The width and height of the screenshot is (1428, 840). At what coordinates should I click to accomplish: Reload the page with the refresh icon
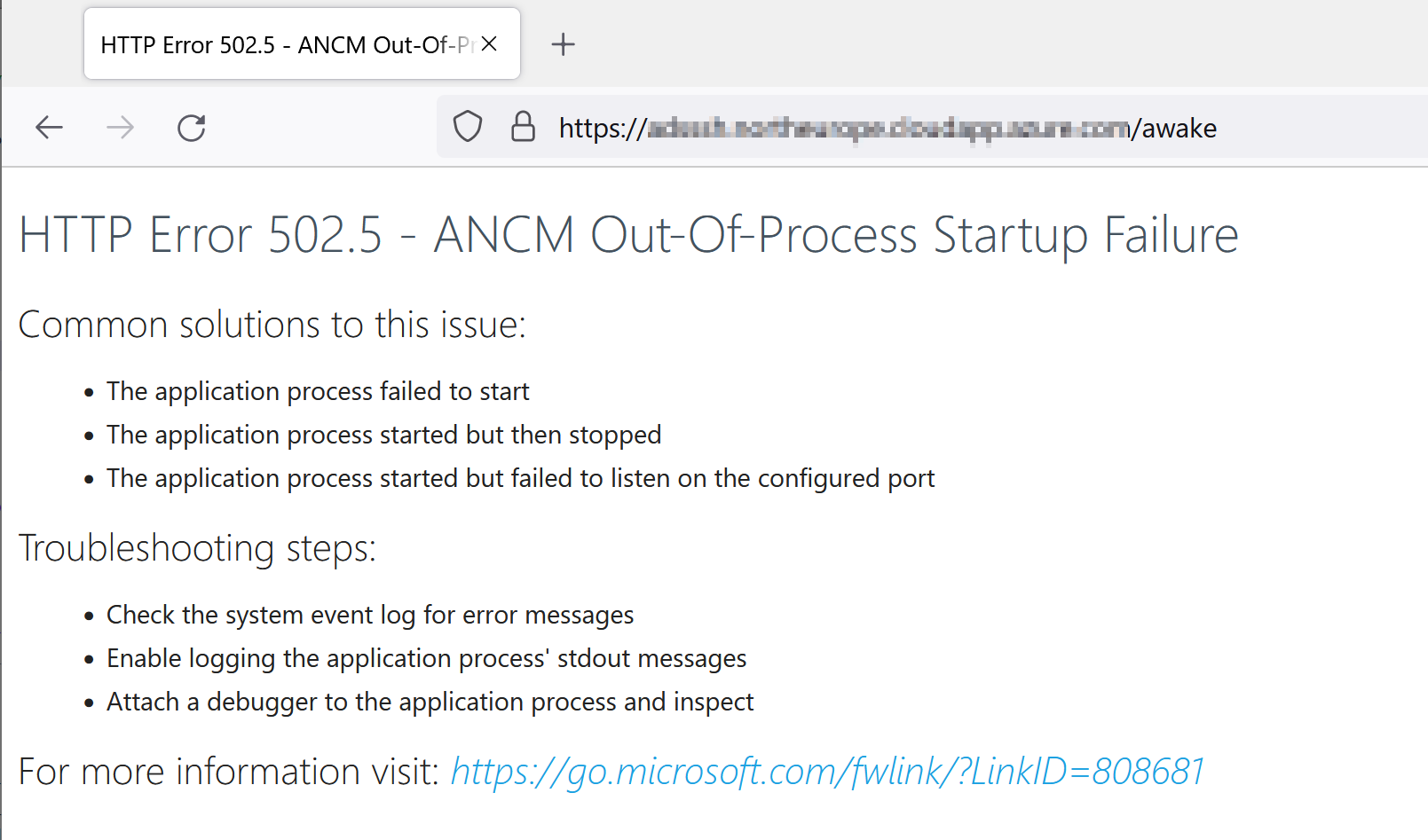[x=192, y=128]
